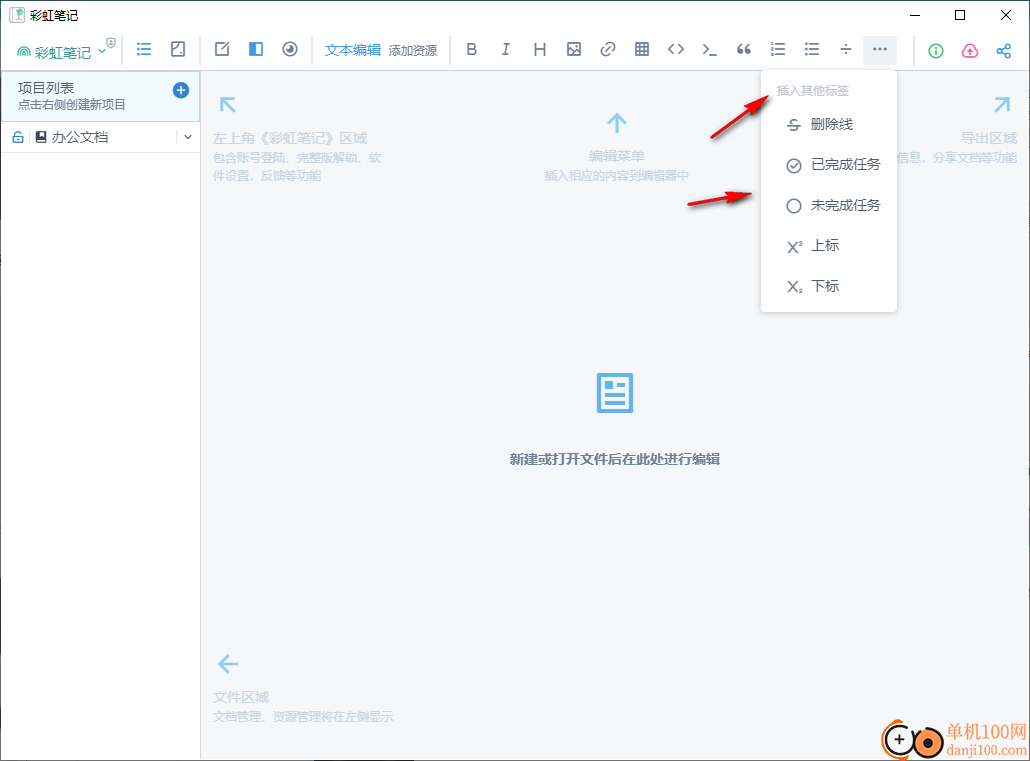Switch to the 添加资源 tab
This screenshot has width=1030, height=761.
(x=413, y=51)
